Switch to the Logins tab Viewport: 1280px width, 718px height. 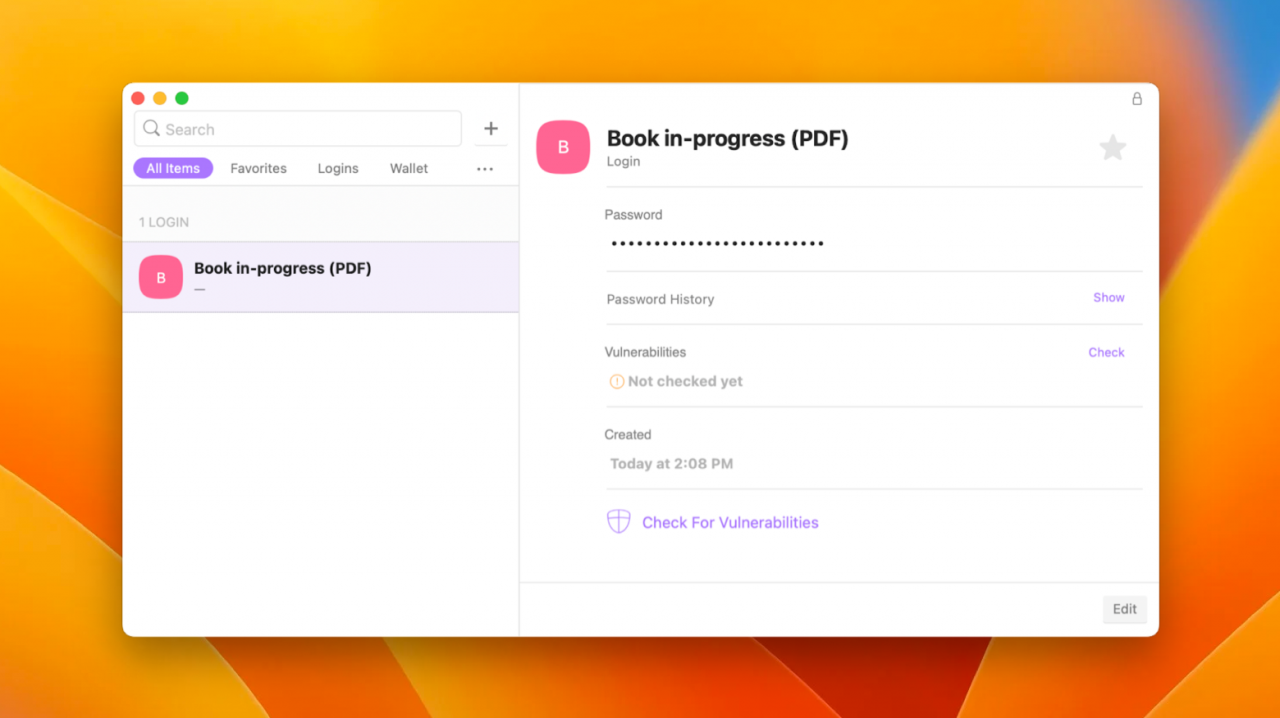point(338,168)
